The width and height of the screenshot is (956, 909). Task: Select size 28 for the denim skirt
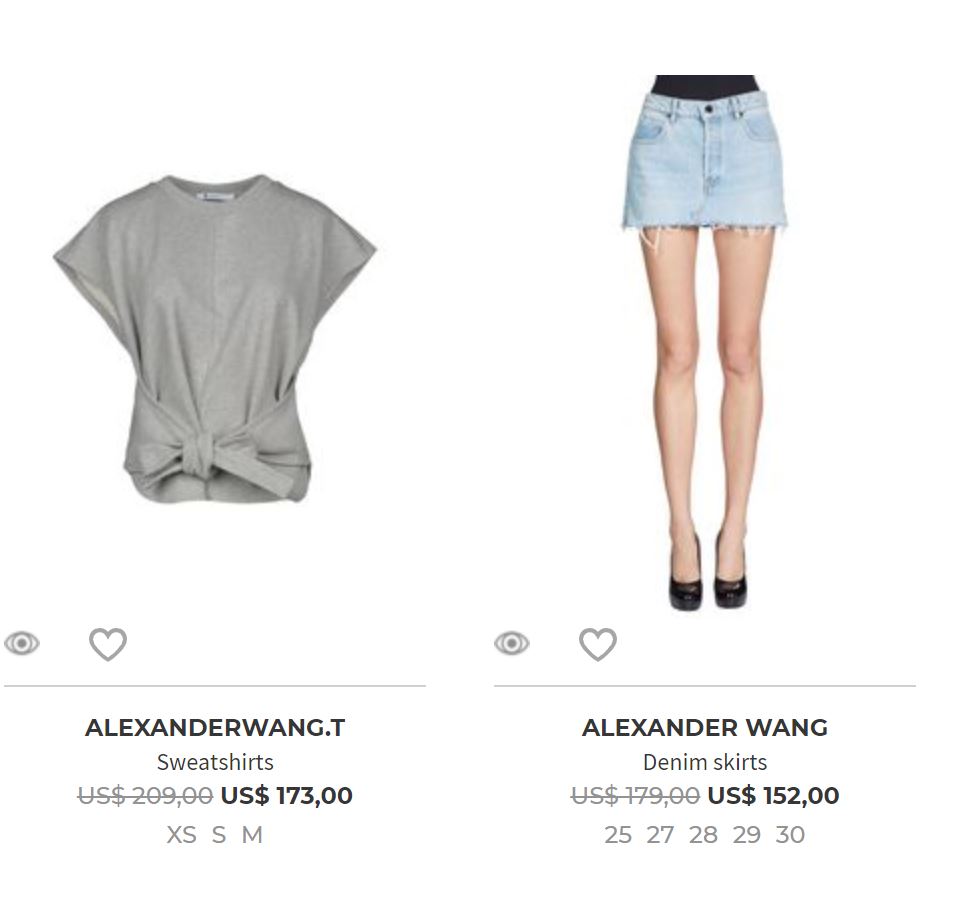coord(704,835)
